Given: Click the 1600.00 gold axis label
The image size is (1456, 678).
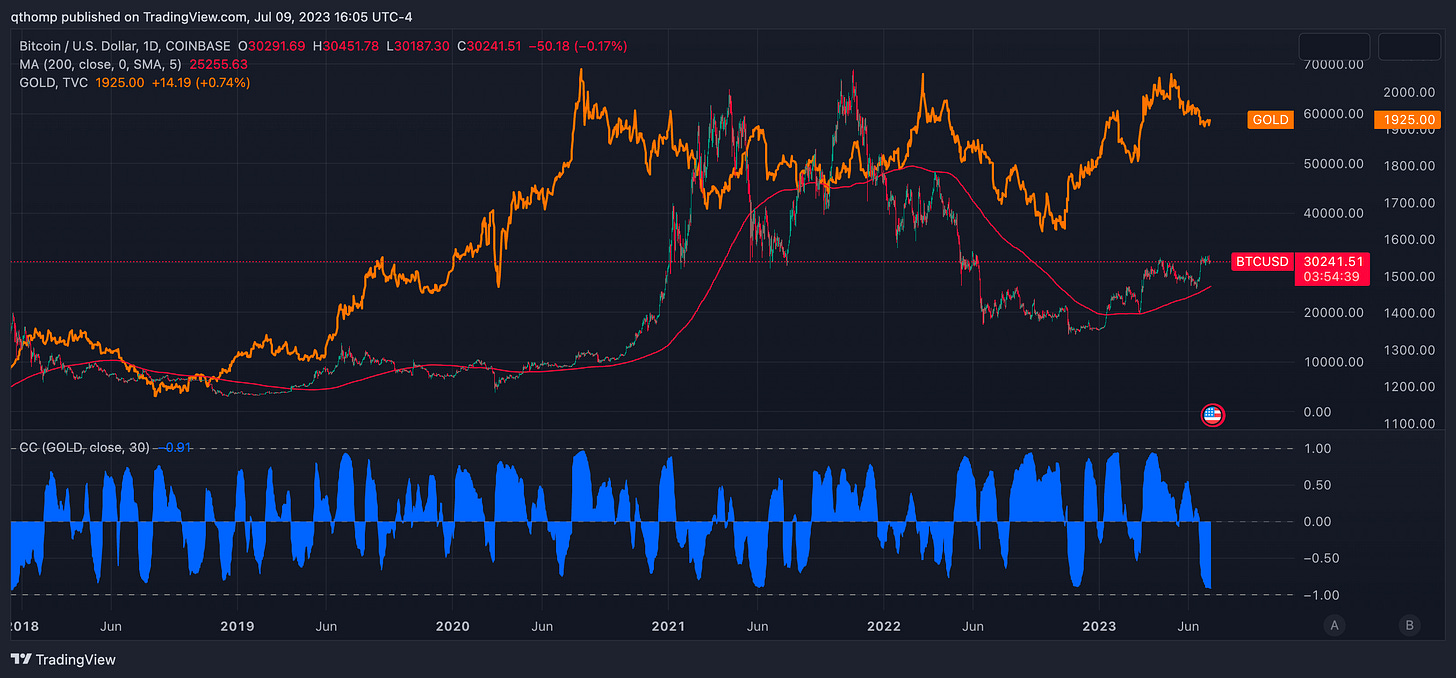Looking at the screenshot, I should pyautogui.click(x=1411, y=240).
